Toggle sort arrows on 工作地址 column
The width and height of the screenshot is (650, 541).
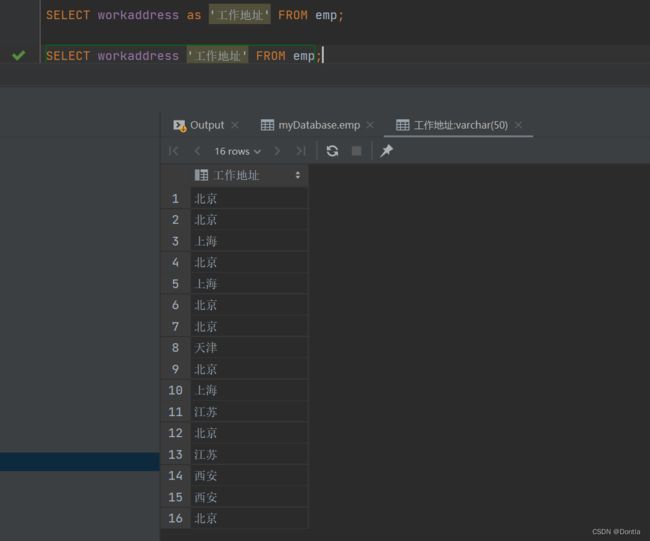point(298,175)
